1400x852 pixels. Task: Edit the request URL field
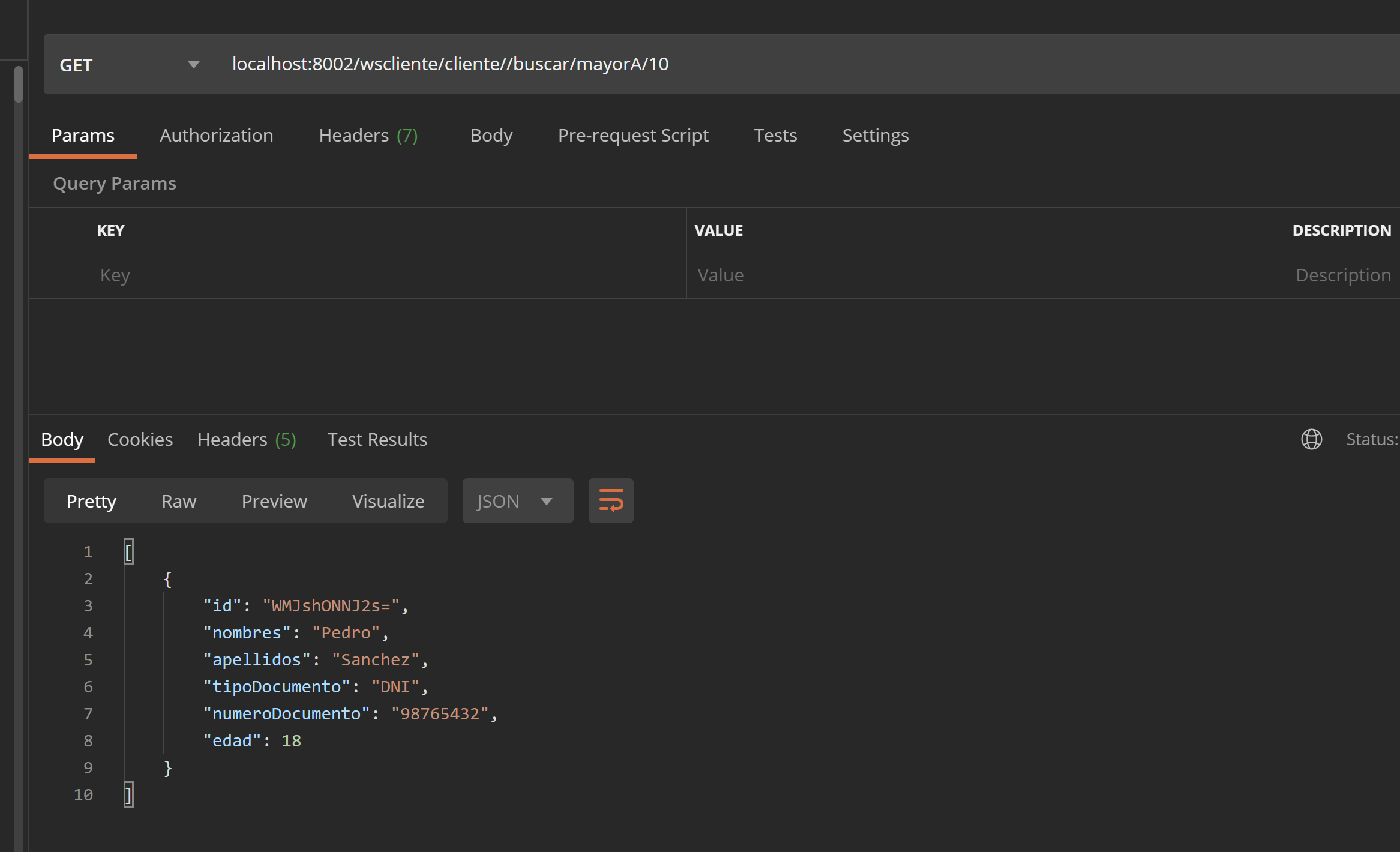(x=450, y=64)
